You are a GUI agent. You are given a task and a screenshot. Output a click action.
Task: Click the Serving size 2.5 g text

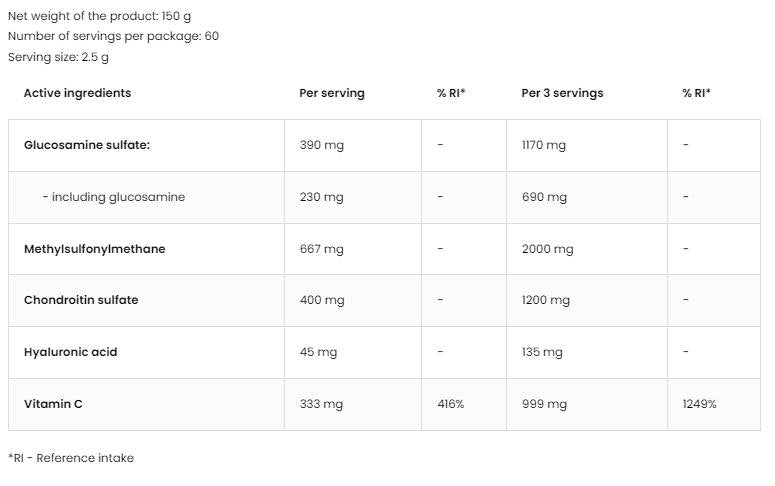57,57
